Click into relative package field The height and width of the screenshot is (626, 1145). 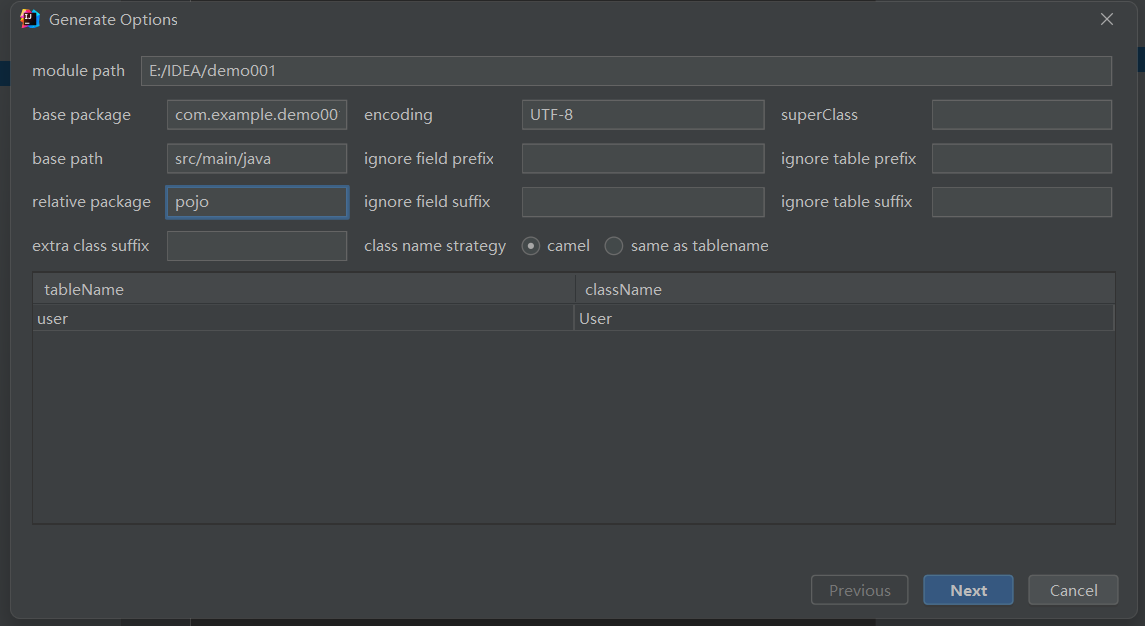click(x=257, y=202)
